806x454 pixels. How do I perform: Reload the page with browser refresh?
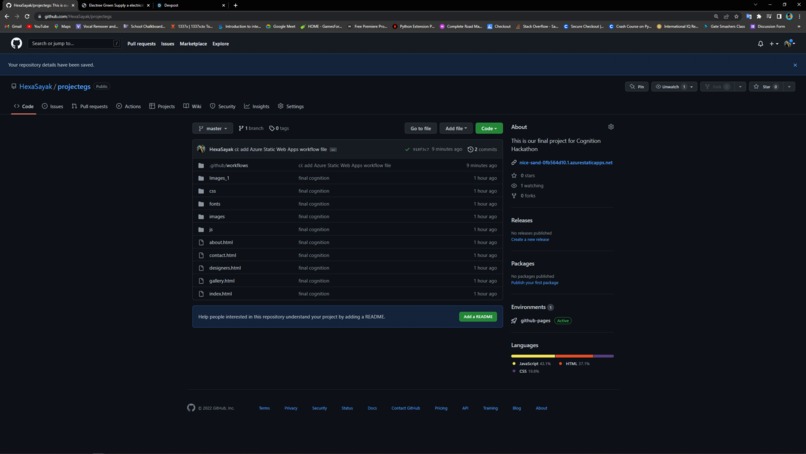tap(27, 16)
